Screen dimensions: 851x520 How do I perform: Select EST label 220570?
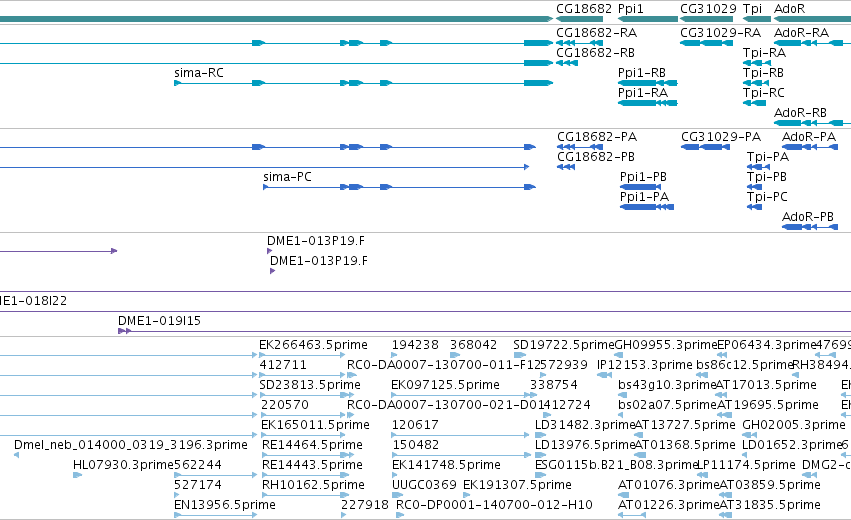[x=284, y=405]
